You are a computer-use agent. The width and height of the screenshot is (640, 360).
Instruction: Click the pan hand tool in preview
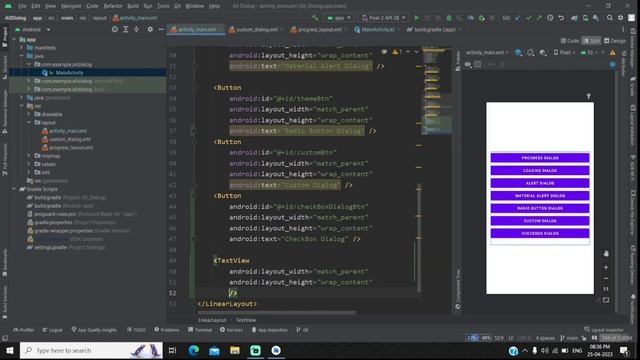pos(606,253)
